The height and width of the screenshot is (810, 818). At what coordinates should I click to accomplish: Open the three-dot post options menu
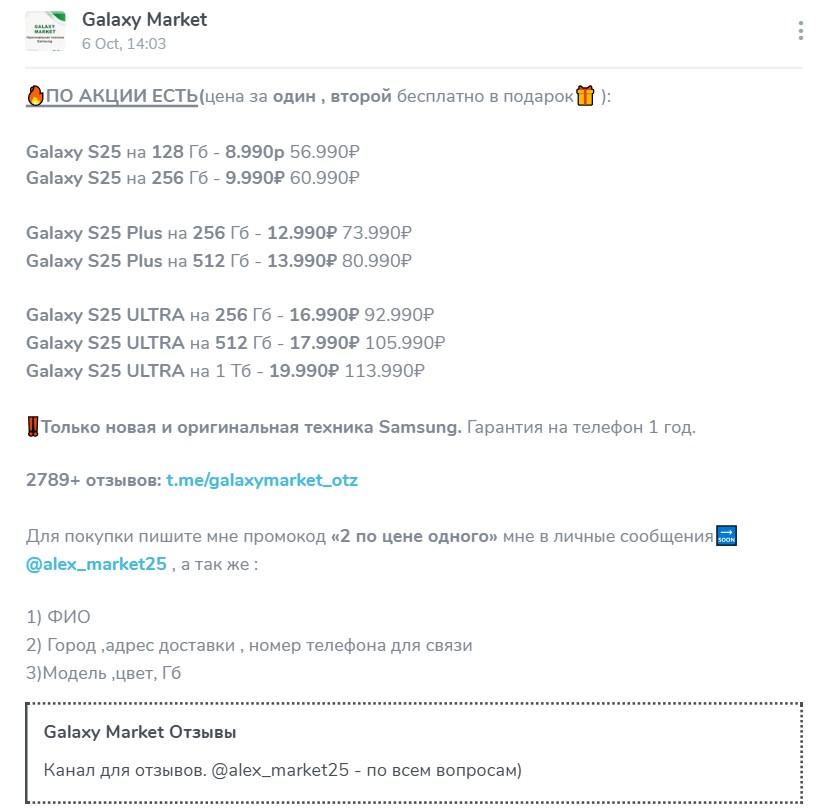[x=800, y=31]
